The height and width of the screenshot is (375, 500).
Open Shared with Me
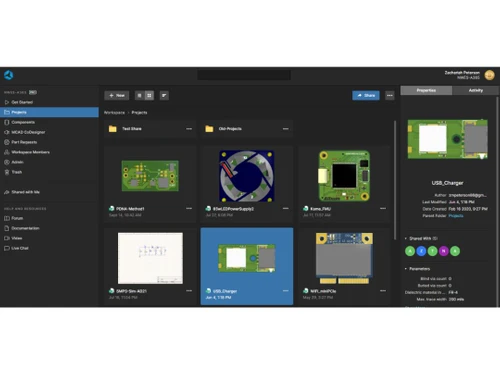(25, 192)
